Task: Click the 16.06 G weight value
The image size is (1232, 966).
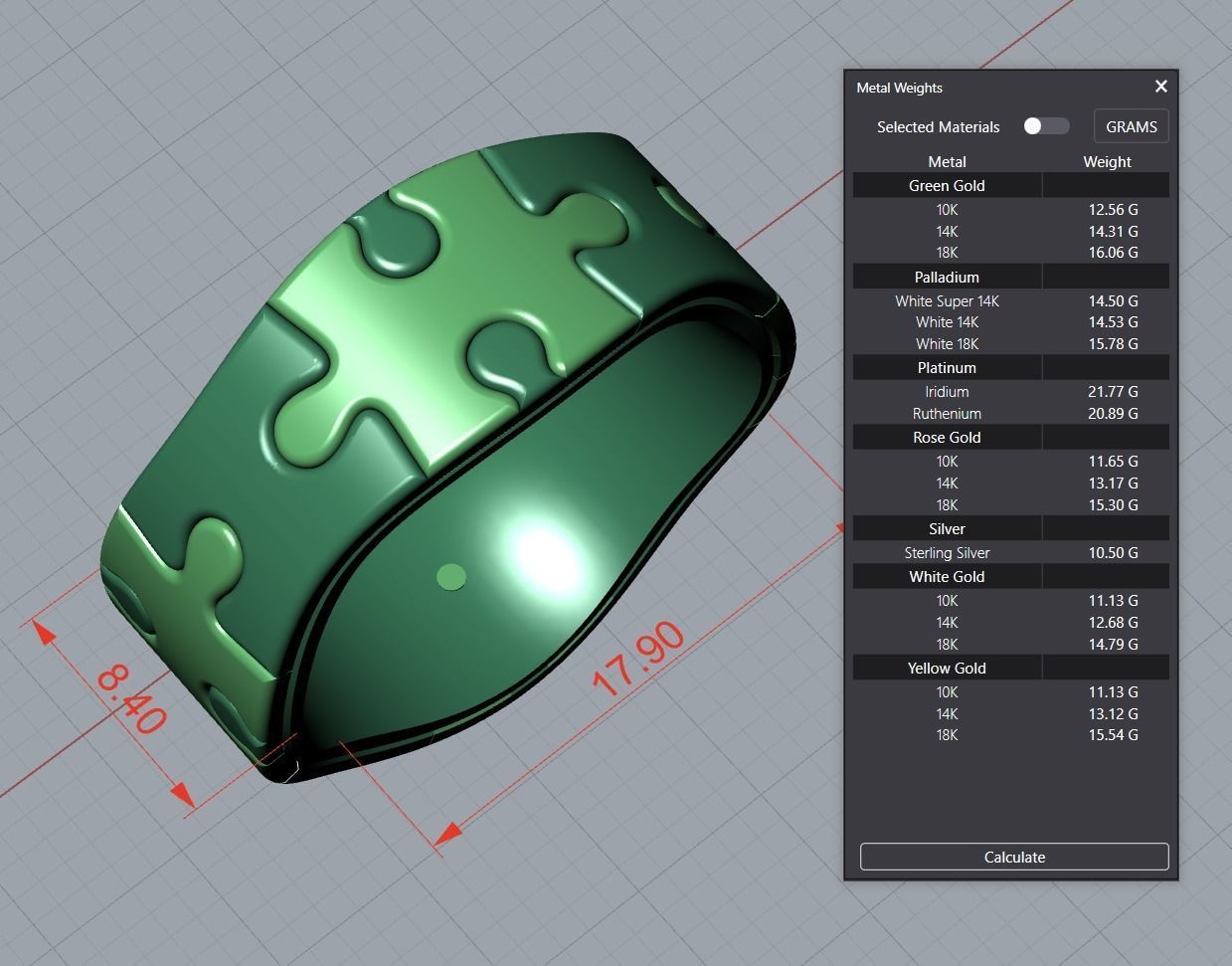Action: coord(1113,253)
